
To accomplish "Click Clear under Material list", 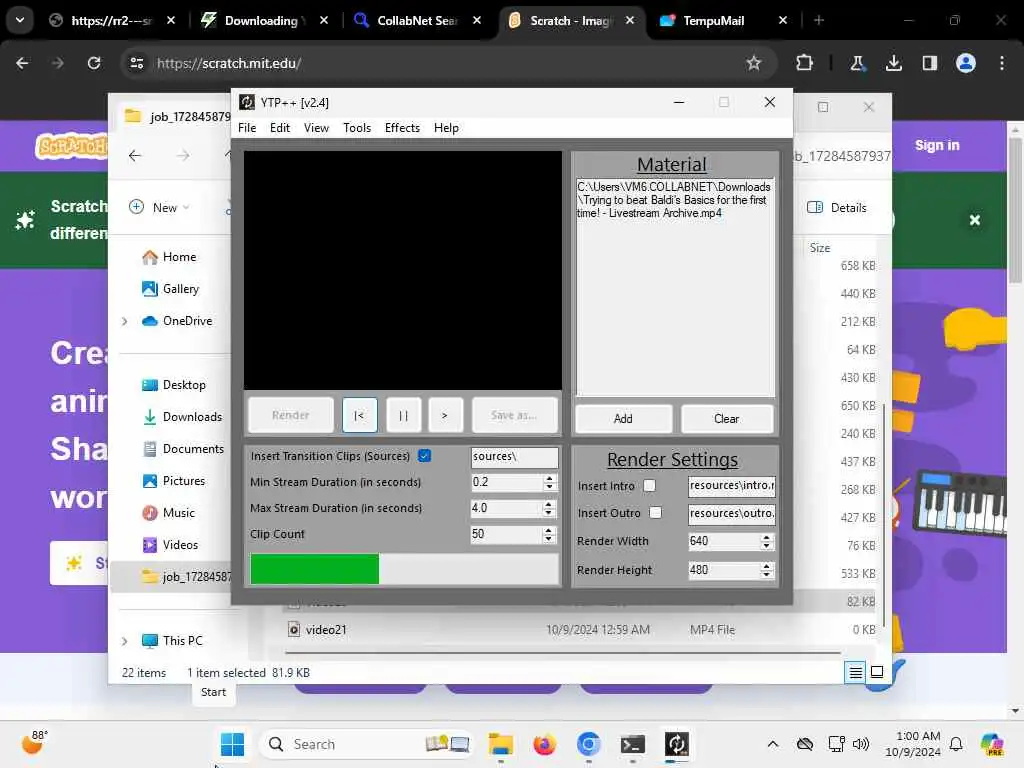I will [x=726, y=419].
